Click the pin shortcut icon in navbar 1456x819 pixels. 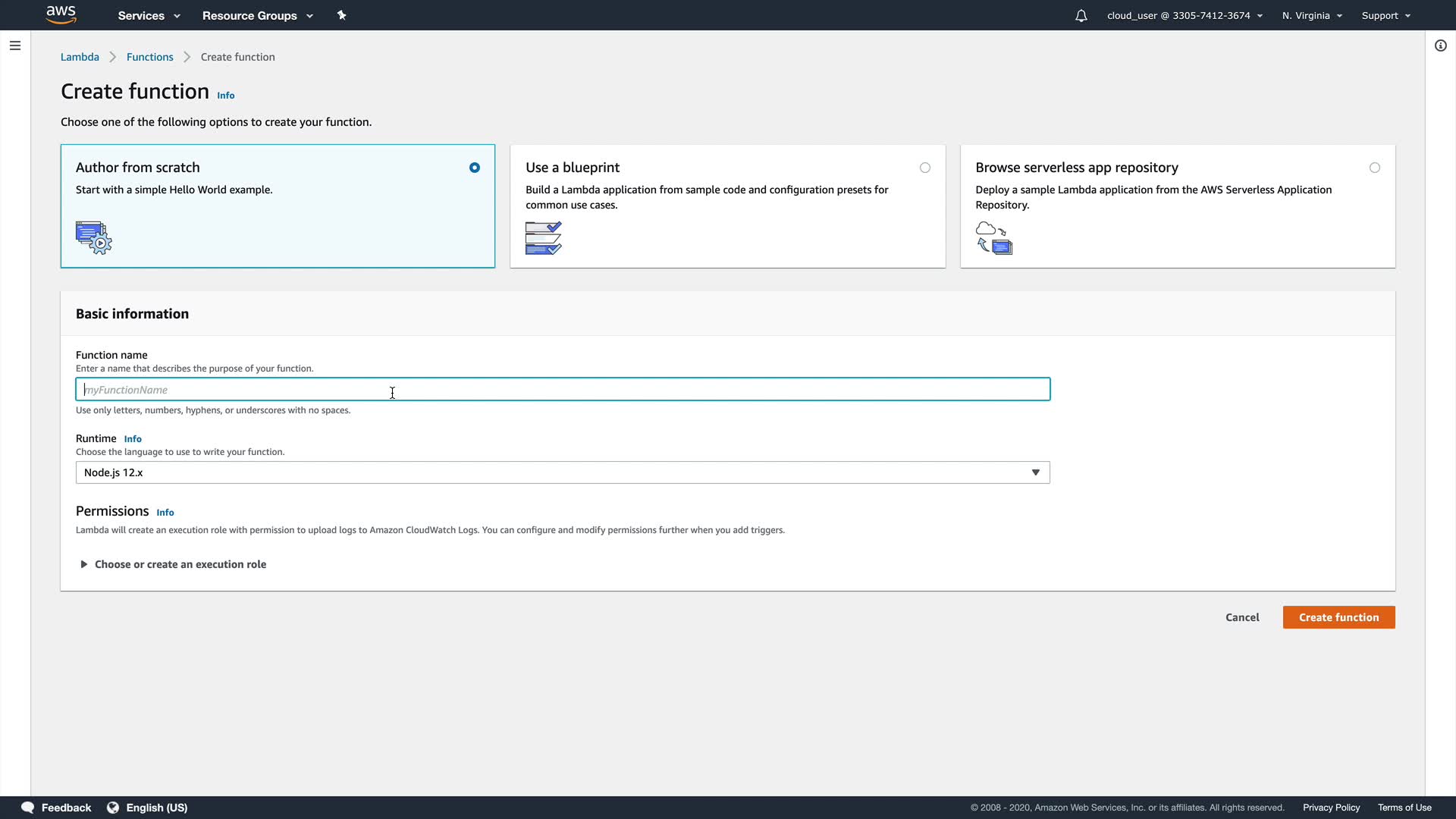341,15
